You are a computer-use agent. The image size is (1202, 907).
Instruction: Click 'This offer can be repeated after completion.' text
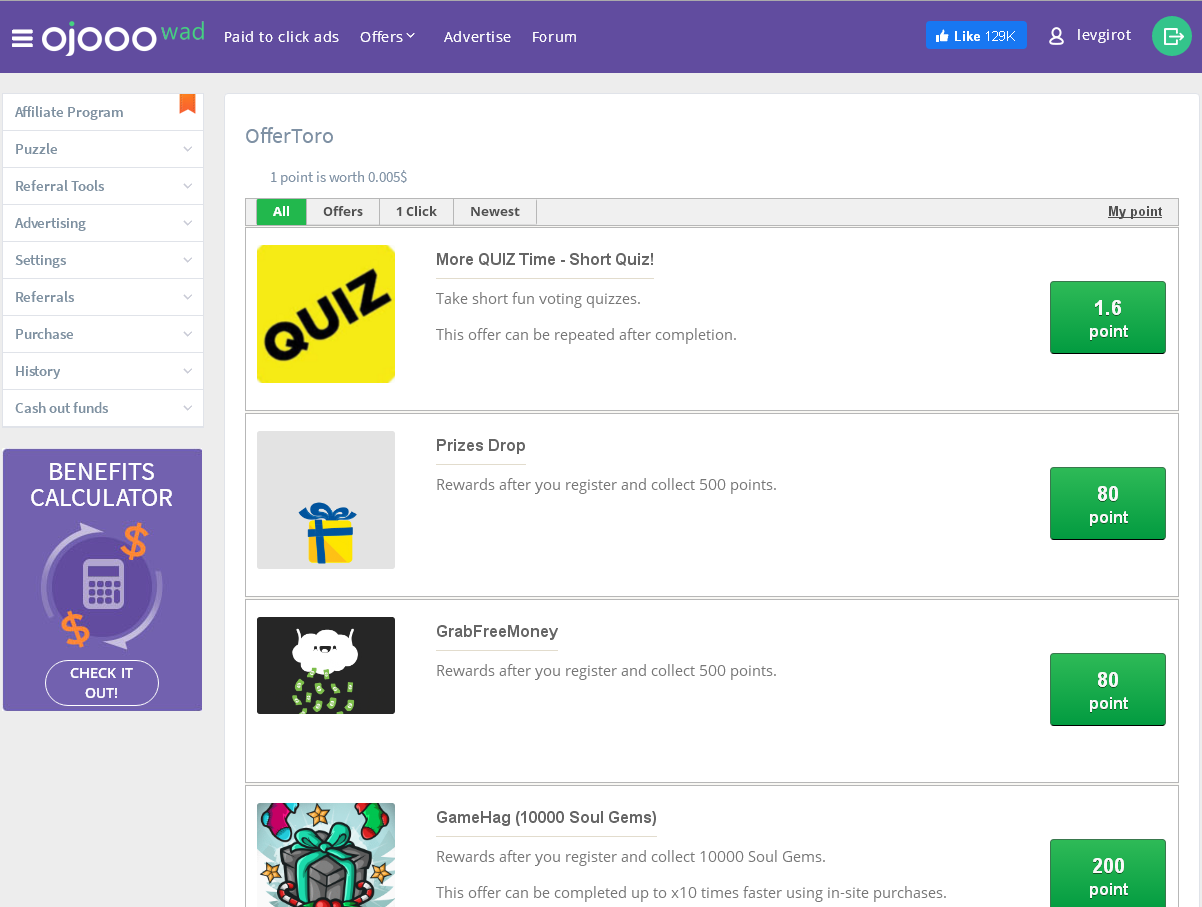point(586,334)
